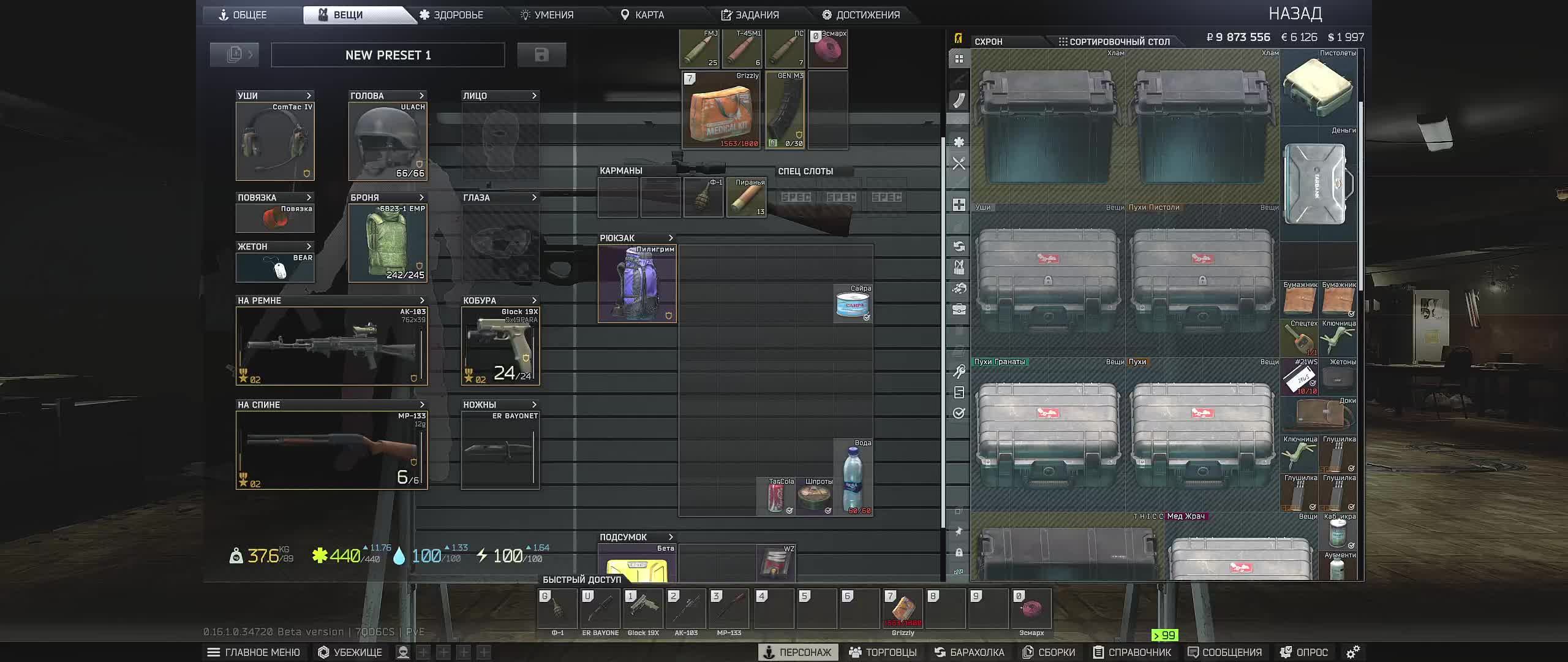Image resolution: width=1568 pixels, height=662 pixels.
Task: Expand the ГЛАЗА slot arrow
Action: (x=534, y=197)
